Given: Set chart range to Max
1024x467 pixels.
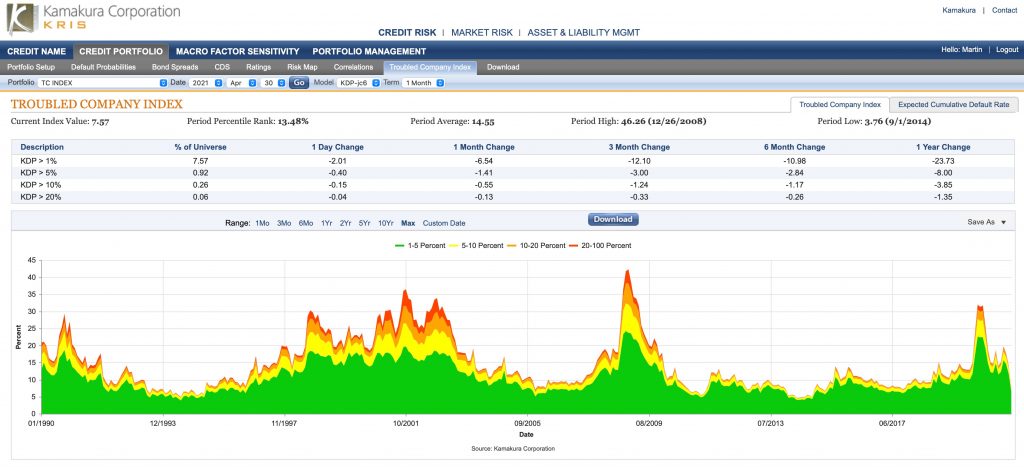Looking at the screenshot, I should pos(408,223).
